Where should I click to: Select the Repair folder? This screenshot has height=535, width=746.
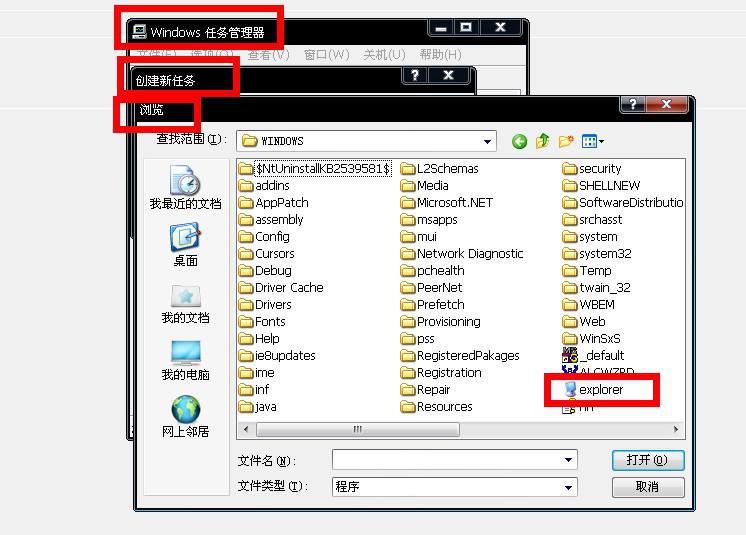[425, 389]
